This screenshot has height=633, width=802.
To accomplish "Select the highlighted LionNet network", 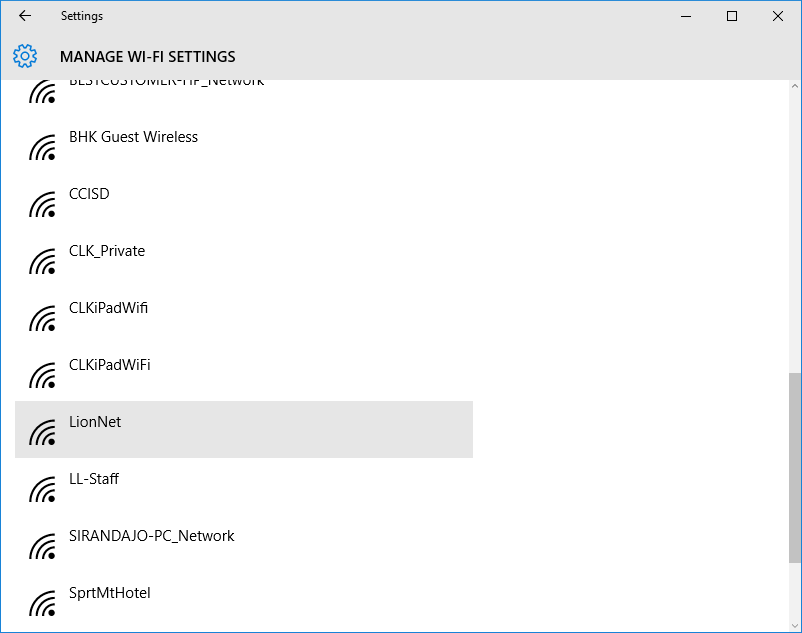I will click(x=244, y=429).
